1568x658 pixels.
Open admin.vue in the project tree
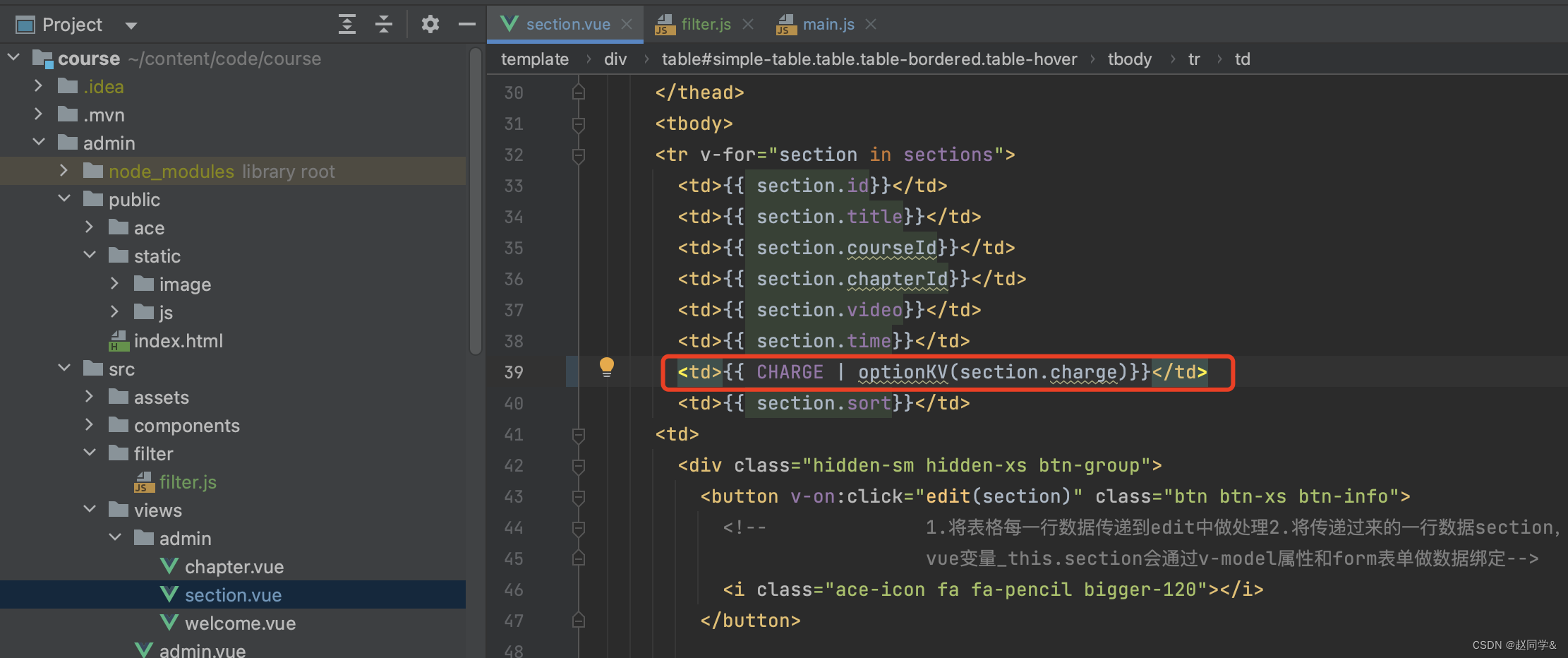coord(202,650)
